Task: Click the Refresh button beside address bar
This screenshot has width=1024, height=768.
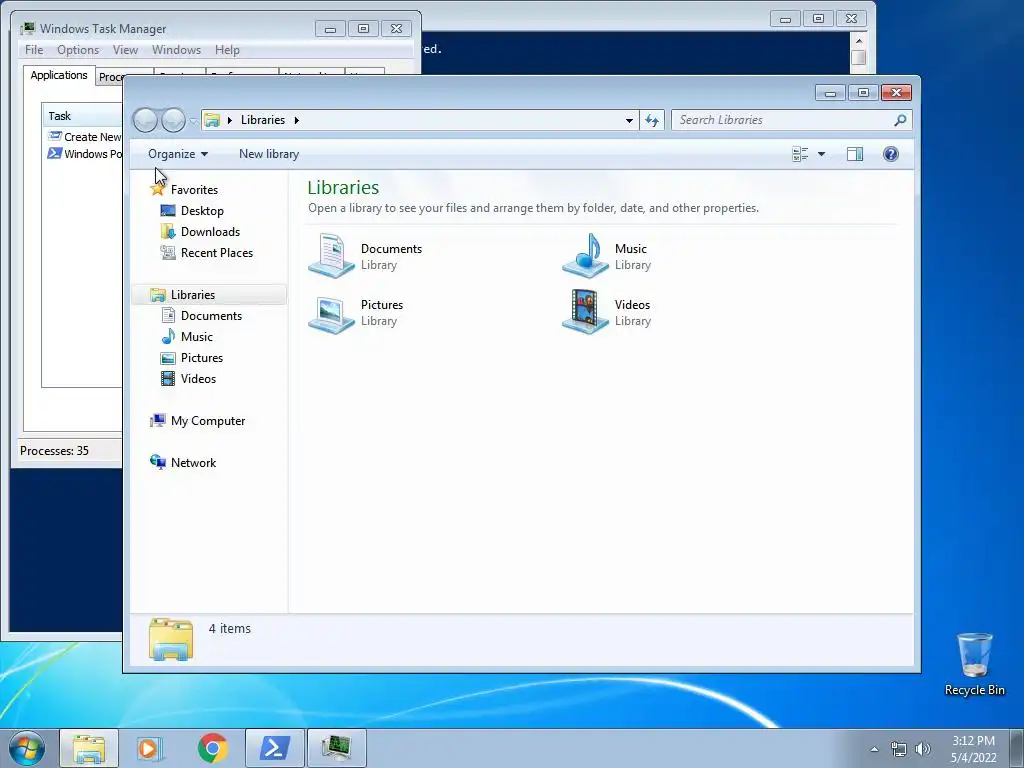Action: coord(652,120)
